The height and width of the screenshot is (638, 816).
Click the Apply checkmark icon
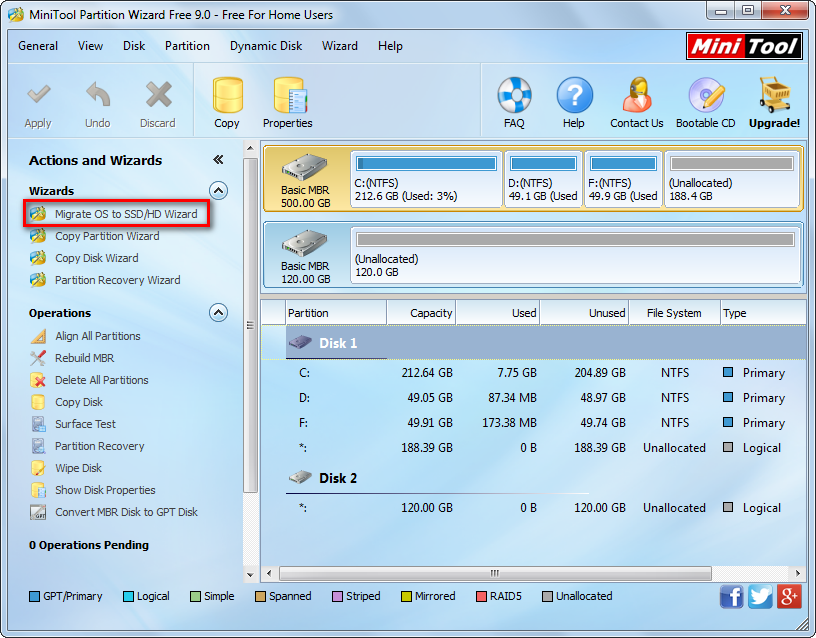click(39, 95)
